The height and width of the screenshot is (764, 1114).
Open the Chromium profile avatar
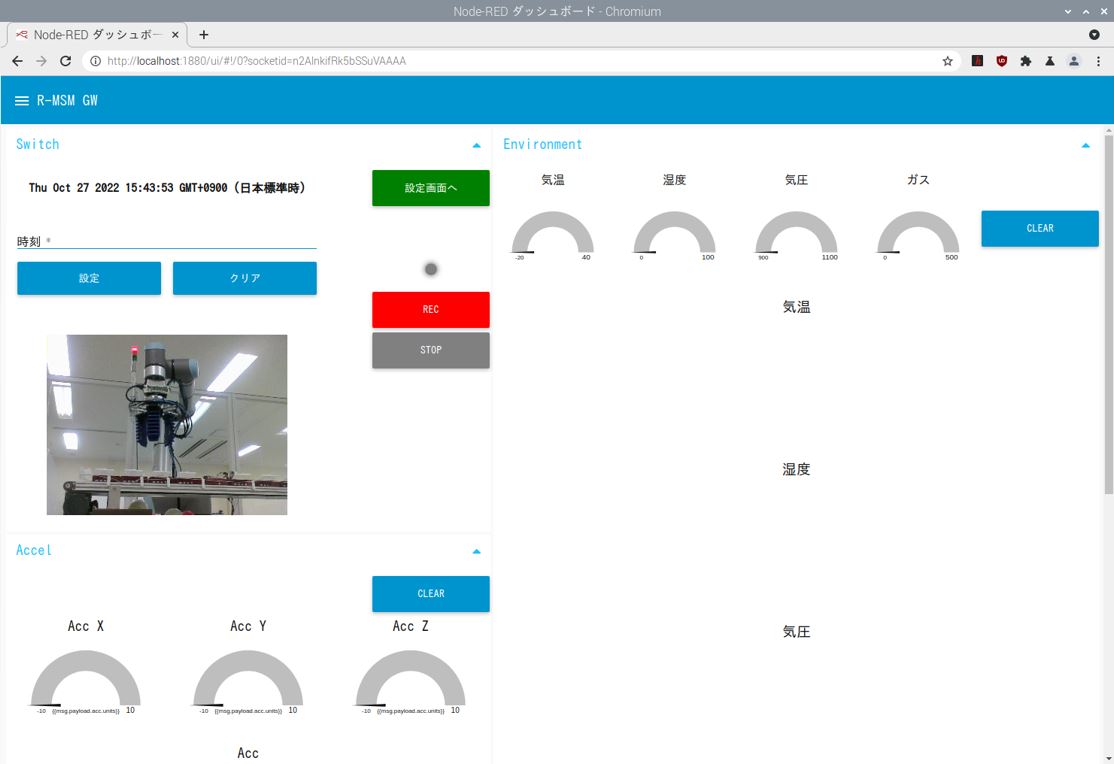1074,61
